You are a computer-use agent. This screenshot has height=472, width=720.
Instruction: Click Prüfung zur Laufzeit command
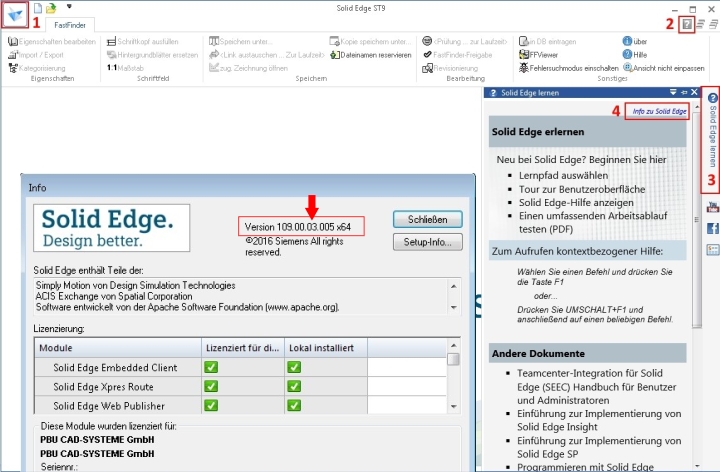pos(465,41)
